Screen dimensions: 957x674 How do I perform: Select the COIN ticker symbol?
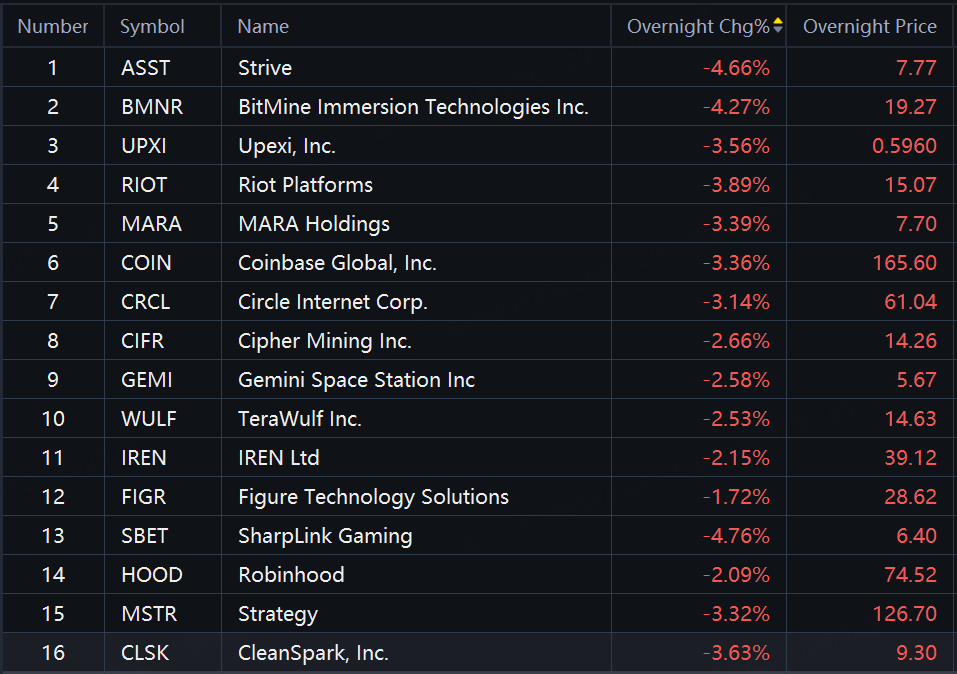click(x=146, y=263)
